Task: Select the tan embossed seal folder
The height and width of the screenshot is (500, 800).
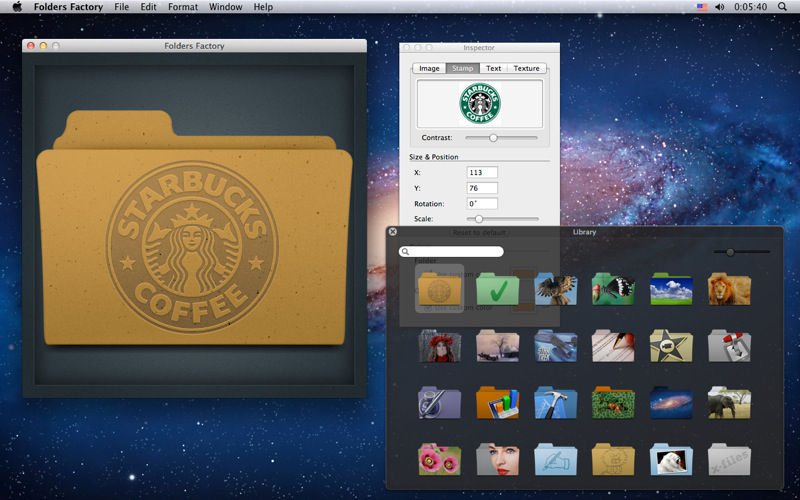Action: pos(613,459)
